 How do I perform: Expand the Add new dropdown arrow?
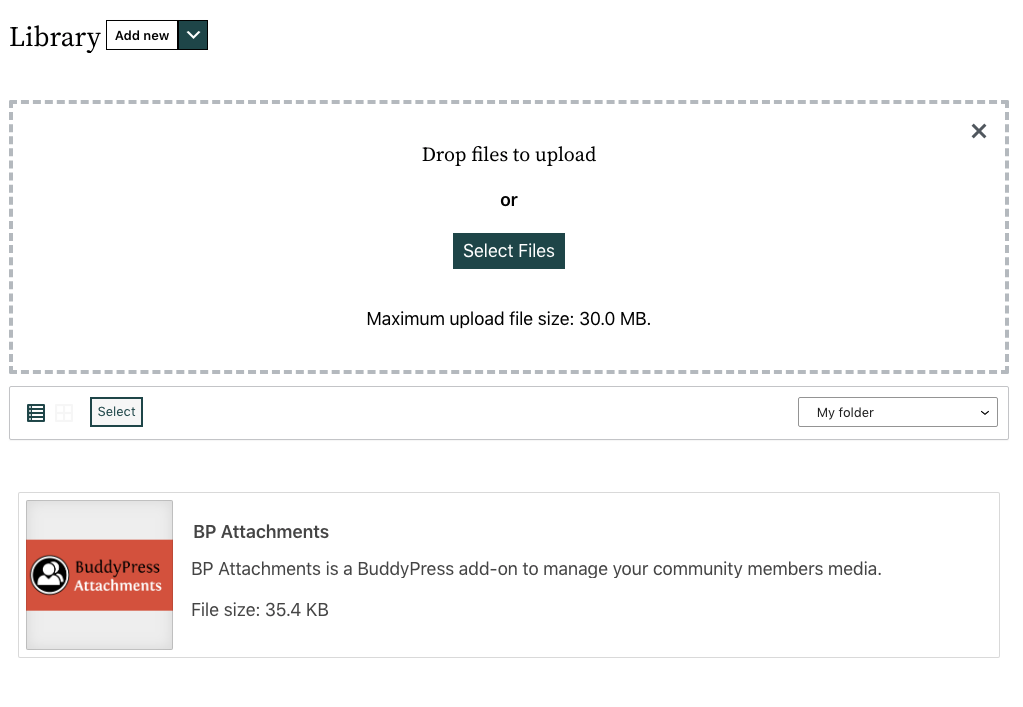tap(193, 35)
